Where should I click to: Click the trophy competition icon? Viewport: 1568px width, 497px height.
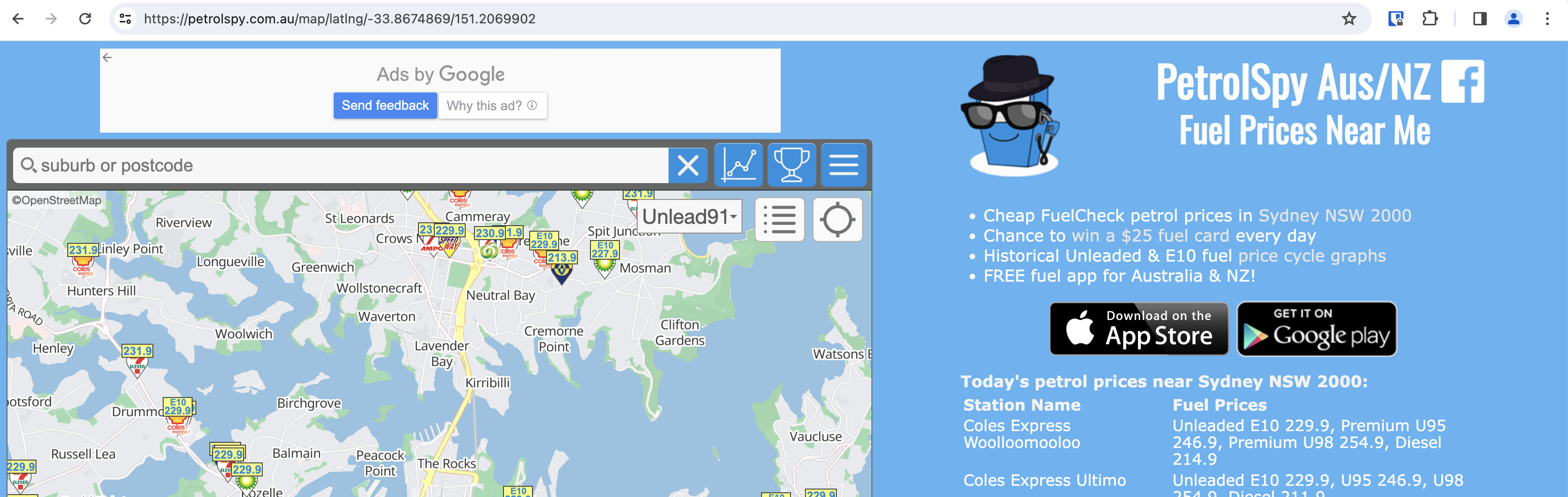click(x=791, y=165)
